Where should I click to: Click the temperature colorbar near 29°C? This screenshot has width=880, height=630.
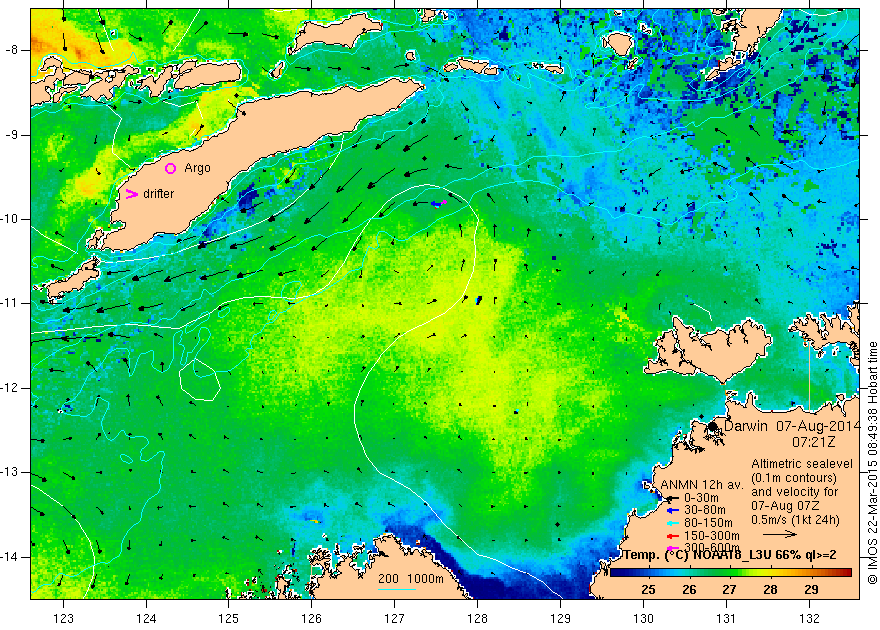point(811,572)
